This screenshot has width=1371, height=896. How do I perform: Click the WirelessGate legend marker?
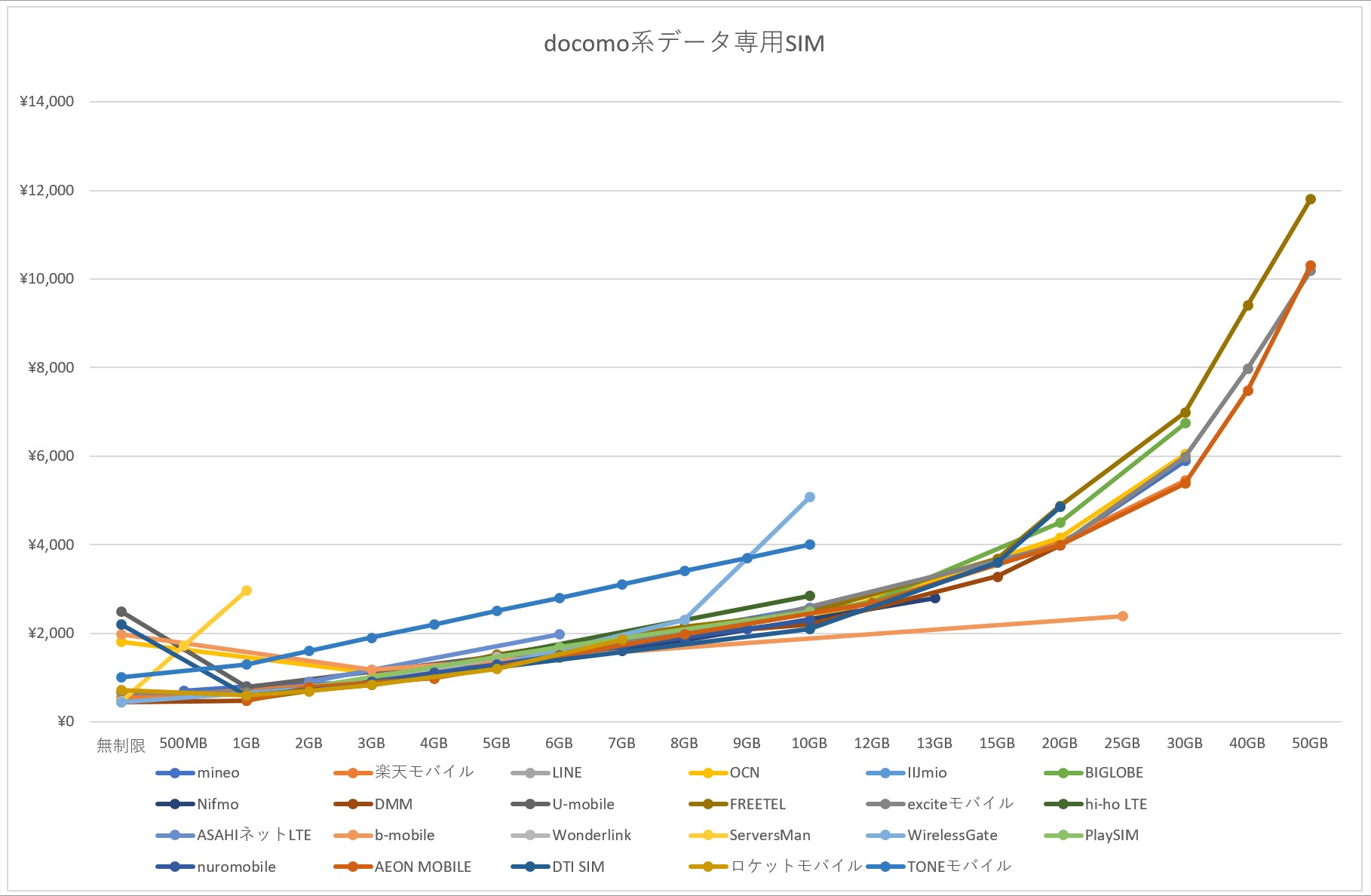click(x=886, y=836)
